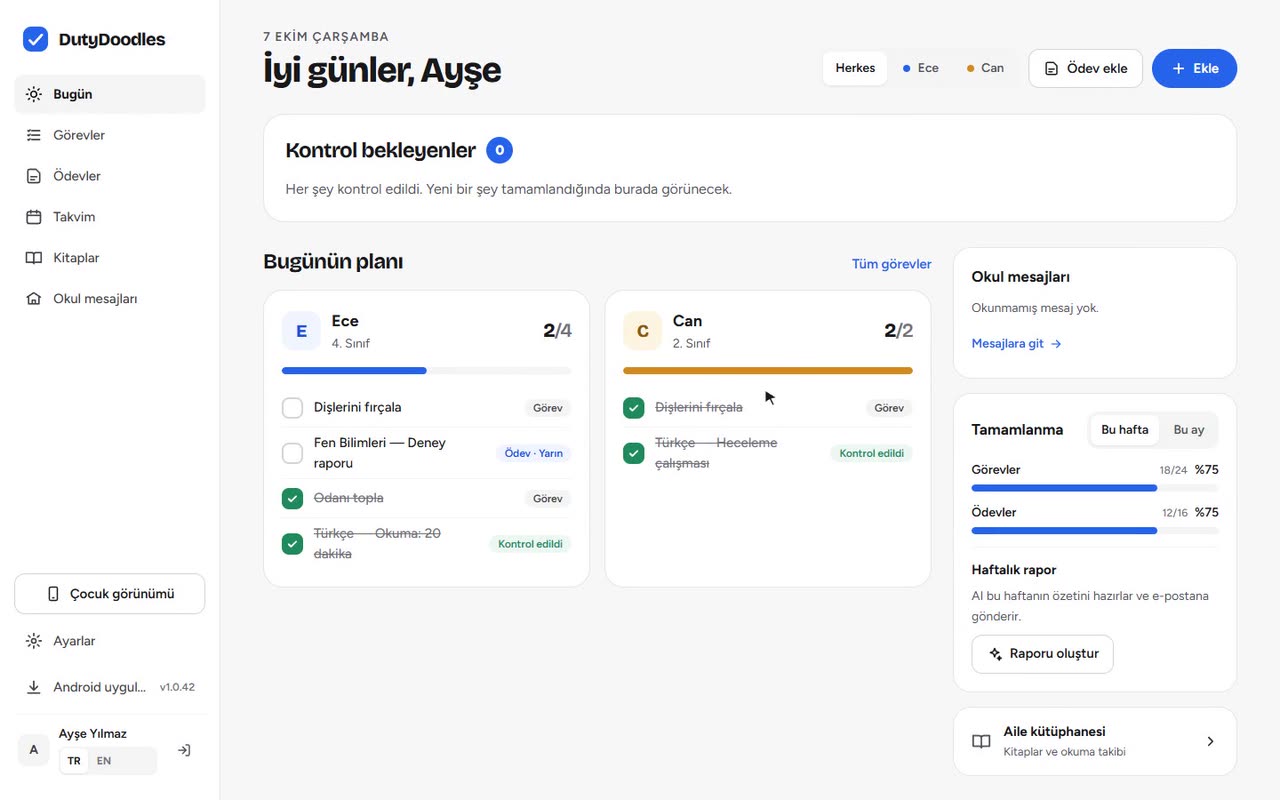Click the Raporu oluştur button
This screenshot has width=1280, height=800.
1042,654
